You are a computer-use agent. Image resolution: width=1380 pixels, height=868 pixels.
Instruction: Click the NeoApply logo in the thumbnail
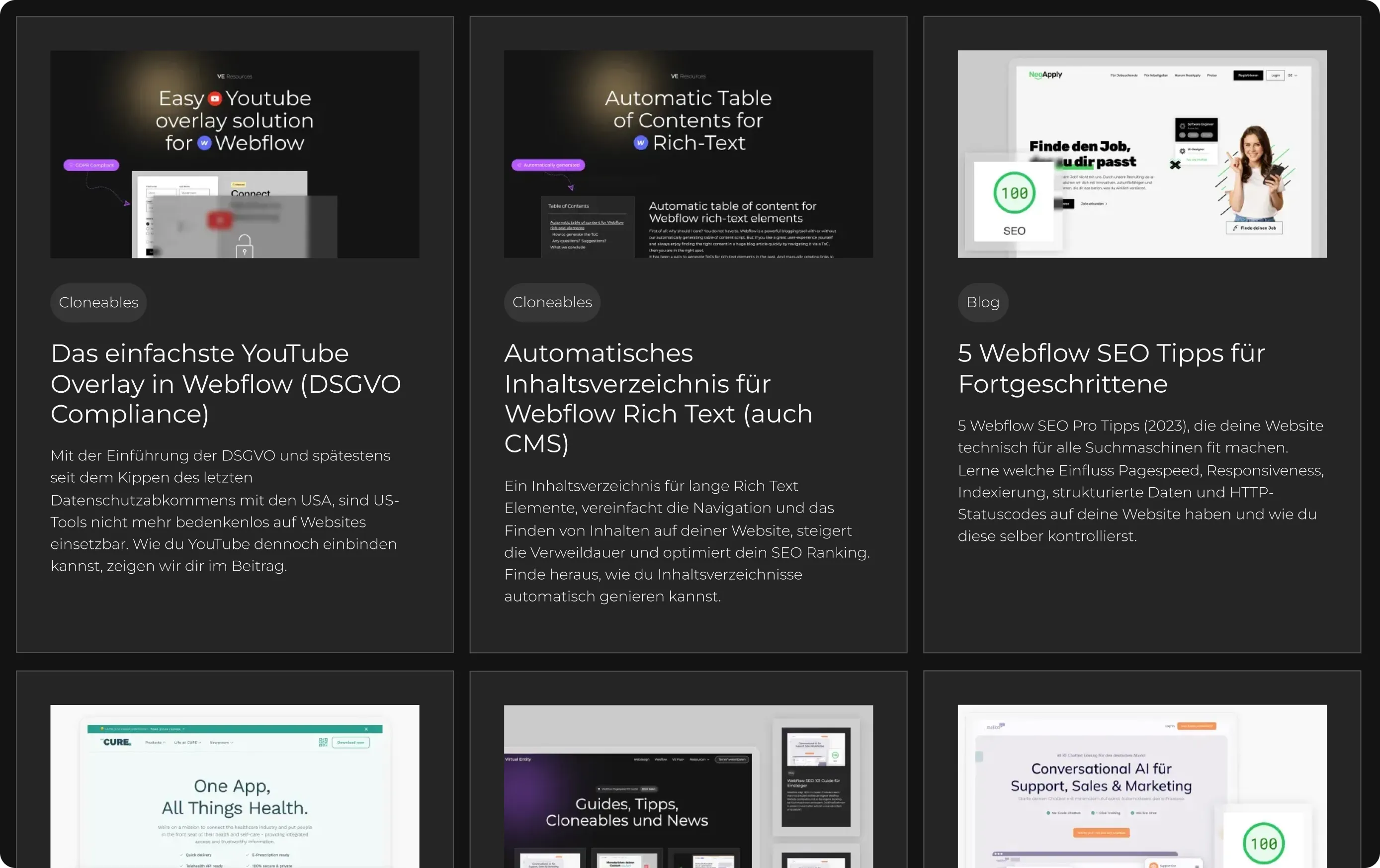point(1045,75)
